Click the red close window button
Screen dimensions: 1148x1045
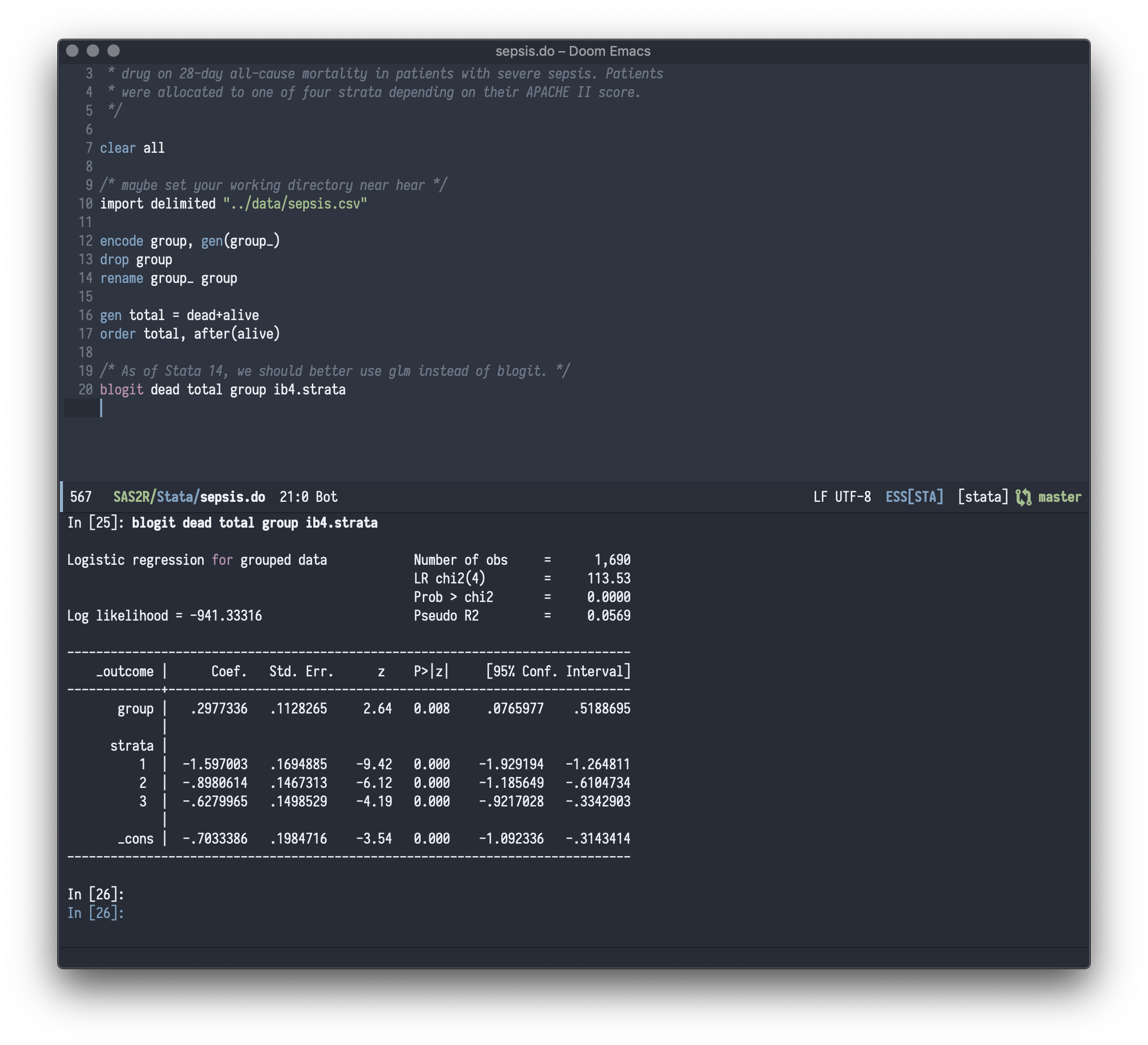coord(72,51)
